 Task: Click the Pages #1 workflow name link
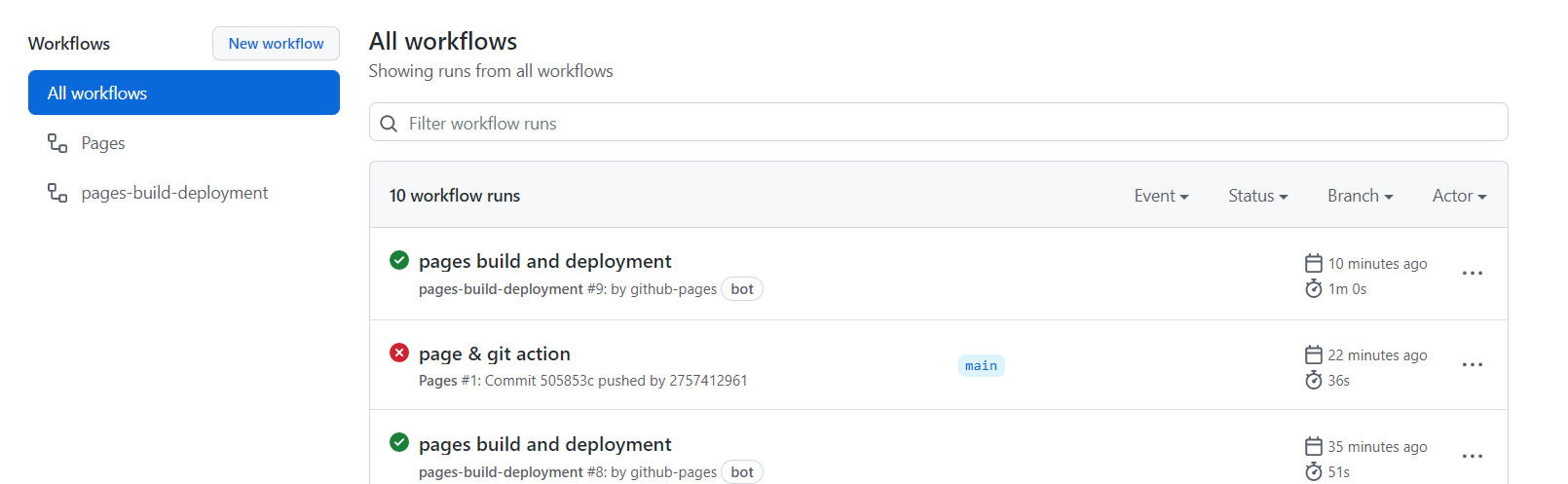[x=437, y=381]
